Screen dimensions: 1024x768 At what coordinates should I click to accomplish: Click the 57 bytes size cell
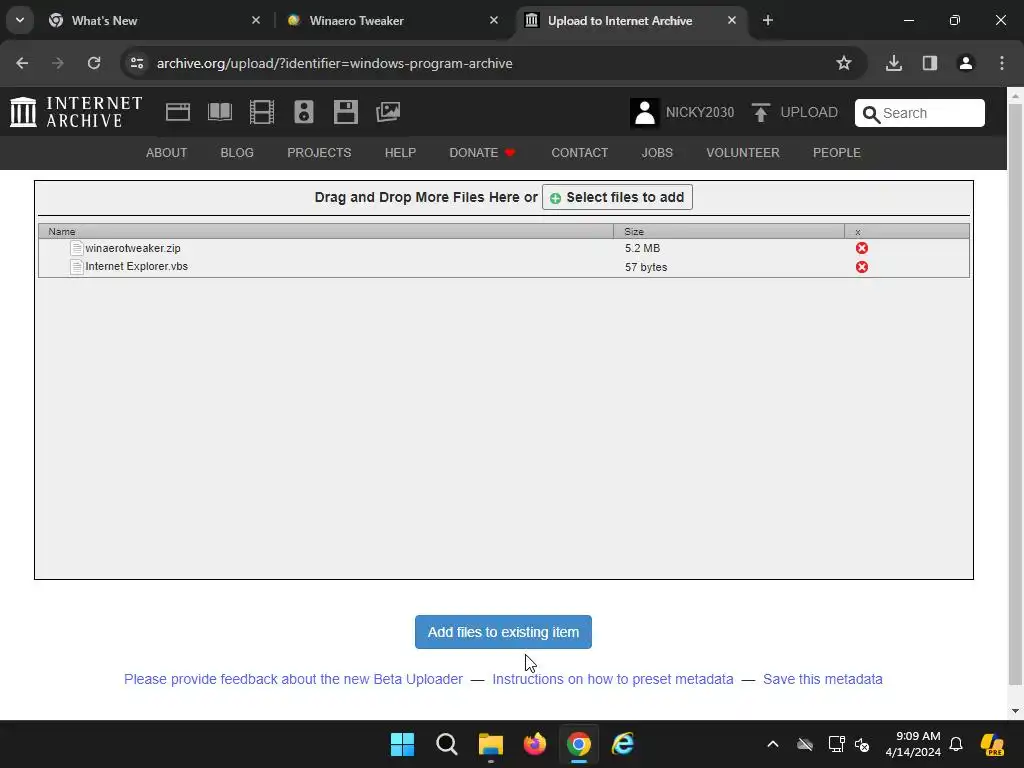(646, 267)
